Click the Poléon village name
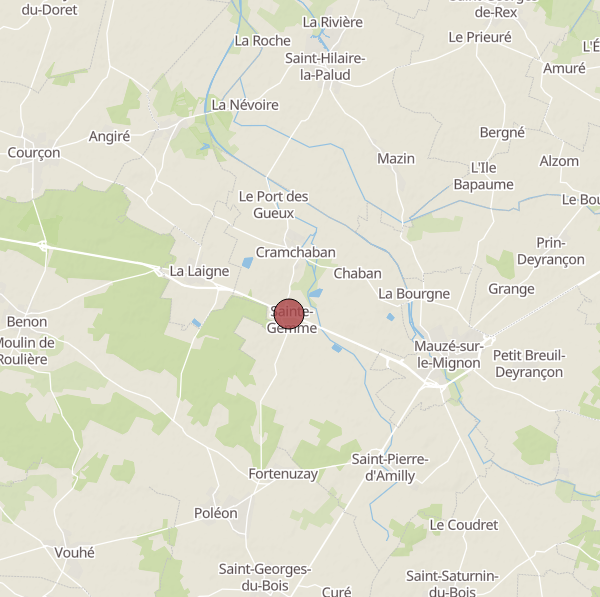600x597 pixels. 216,513
